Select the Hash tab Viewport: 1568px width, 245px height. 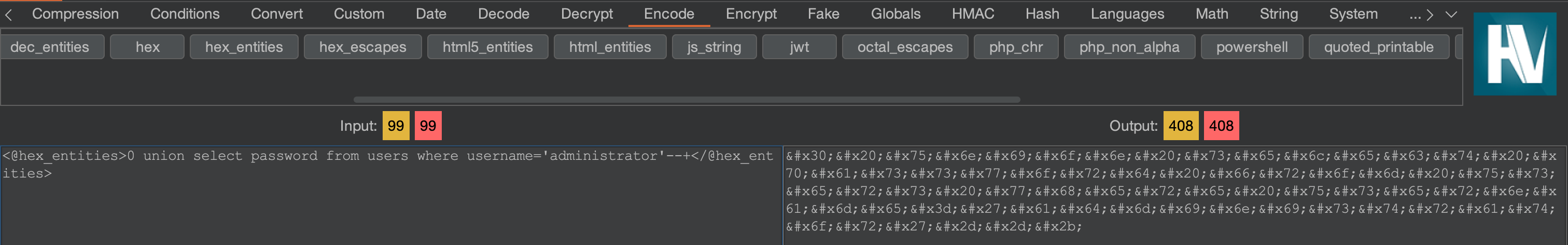[x=1042, y=14]
